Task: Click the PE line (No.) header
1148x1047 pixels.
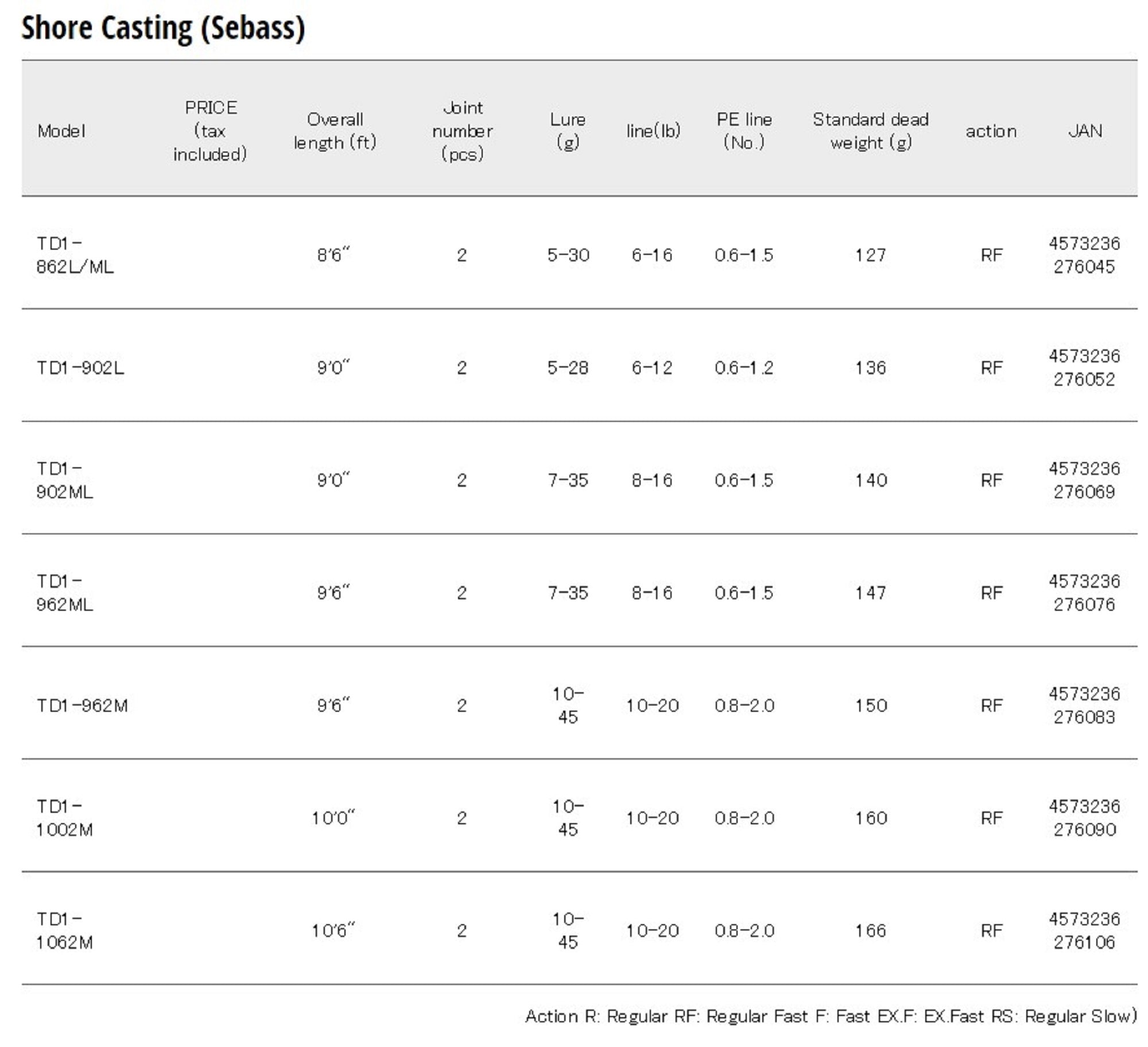Action: (x=744, y=131)
